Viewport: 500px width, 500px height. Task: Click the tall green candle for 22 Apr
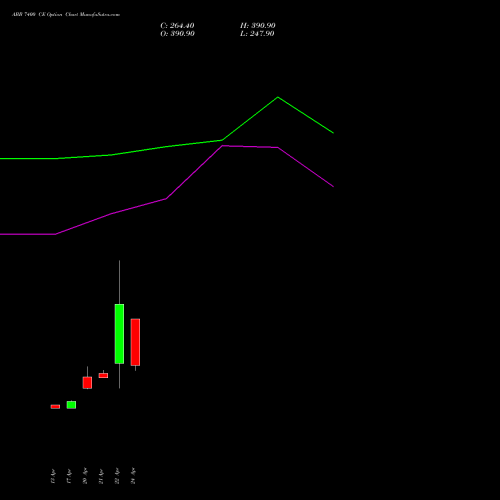click(x=119, y=334)
